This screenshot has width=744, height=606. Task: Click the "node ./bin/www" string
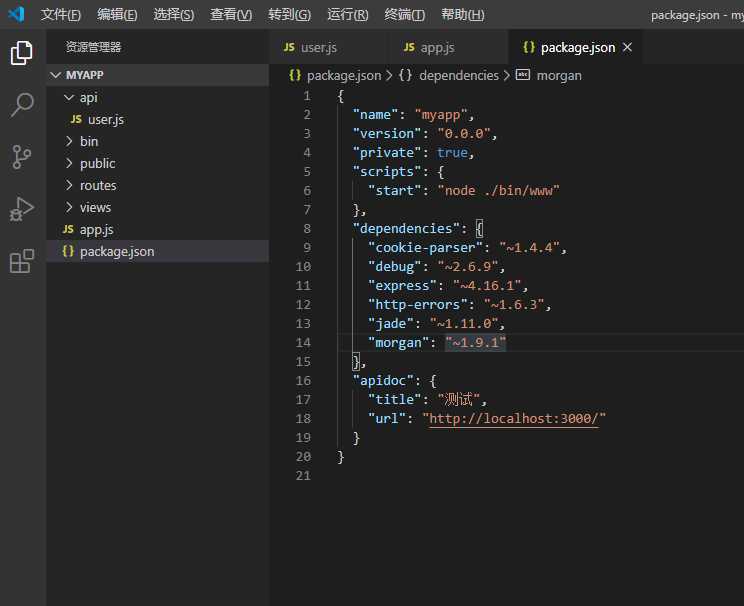click(499, 190)
